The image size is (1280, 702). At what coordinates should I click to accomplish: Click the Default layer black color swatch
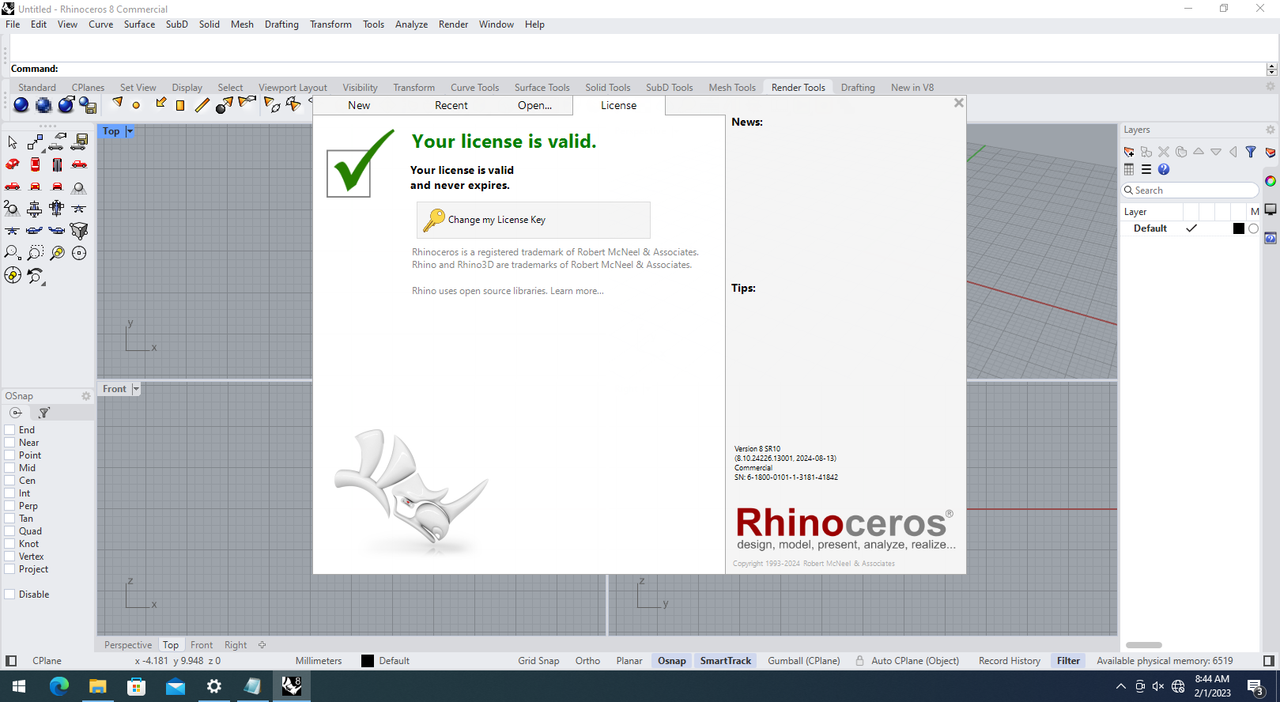[1238, 229]
